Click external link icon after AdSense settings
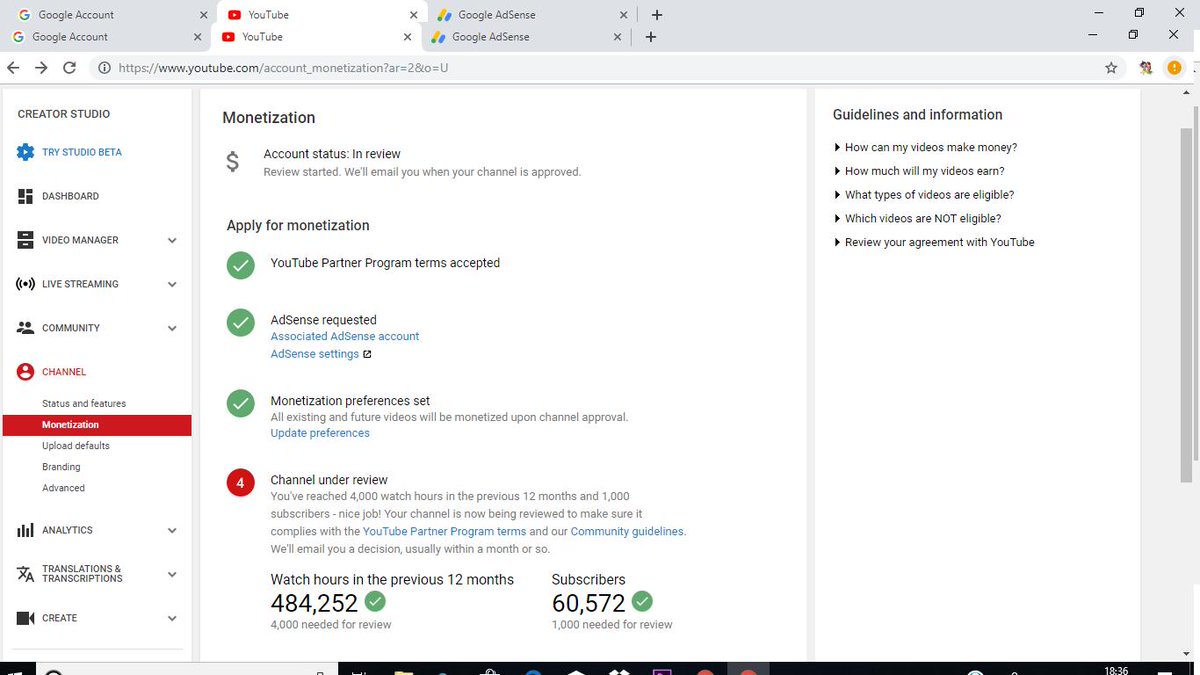 tap(367, 354)
